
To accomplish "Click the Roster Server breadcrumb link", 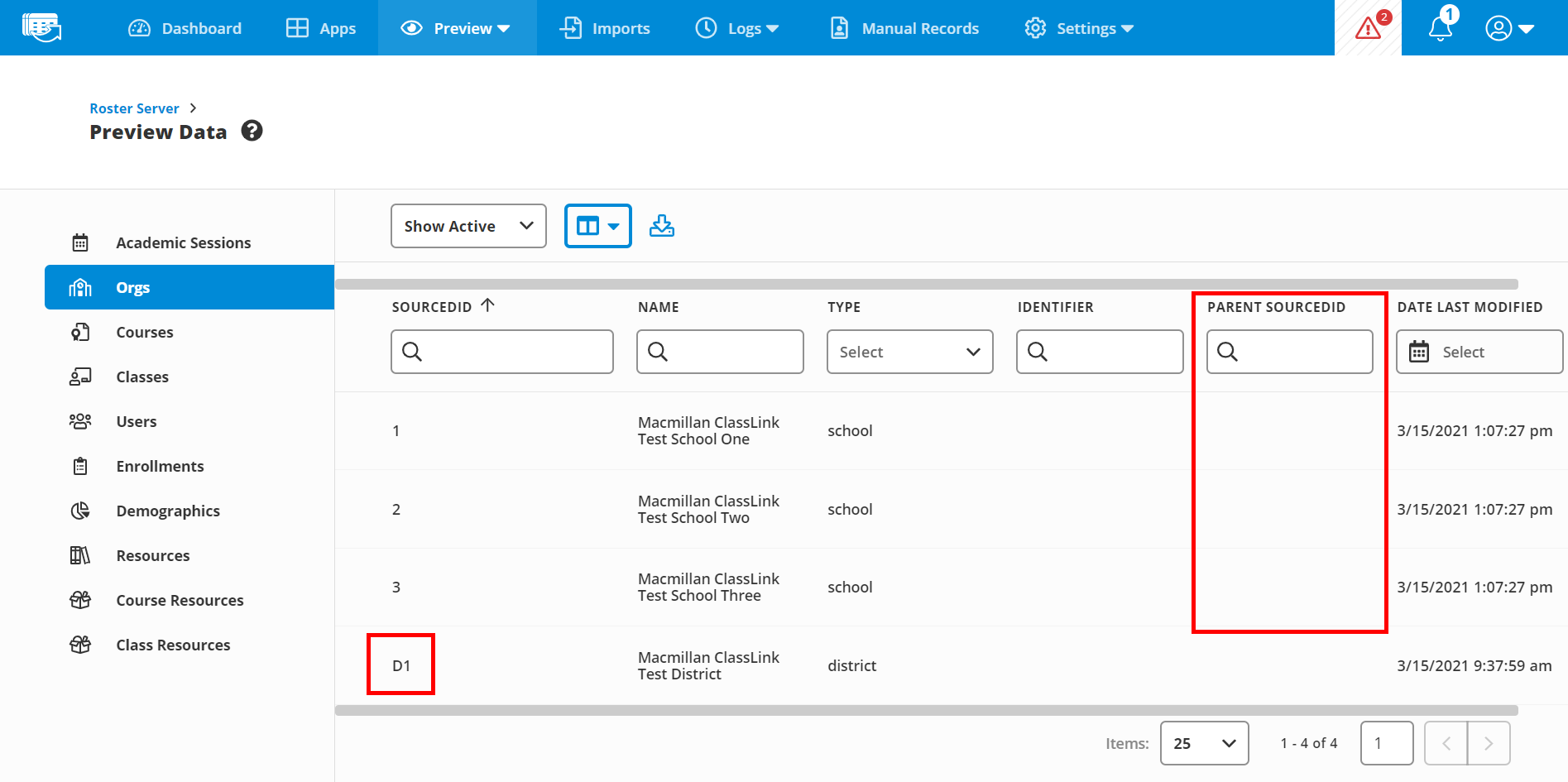I will 134,108.
